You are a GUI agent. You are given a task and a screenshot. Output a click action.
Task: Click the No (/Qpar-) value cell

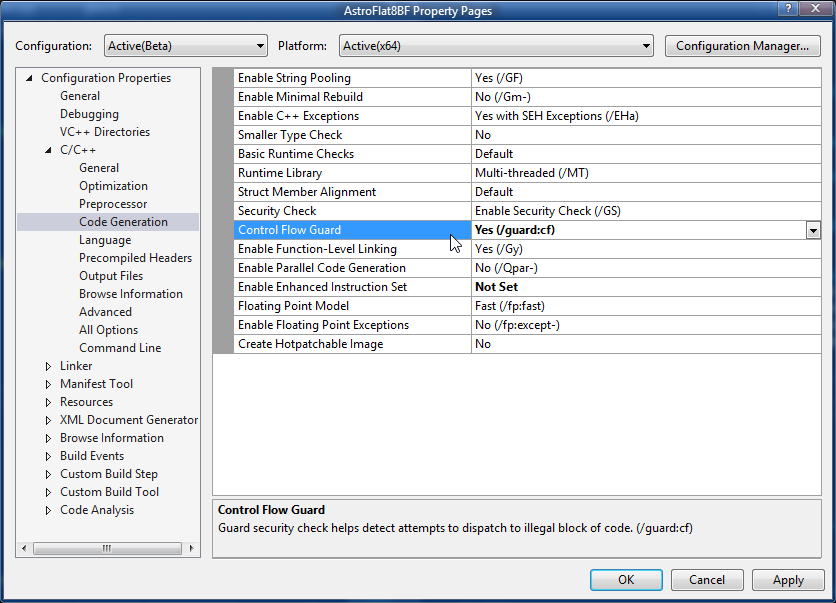coord(646,268)
